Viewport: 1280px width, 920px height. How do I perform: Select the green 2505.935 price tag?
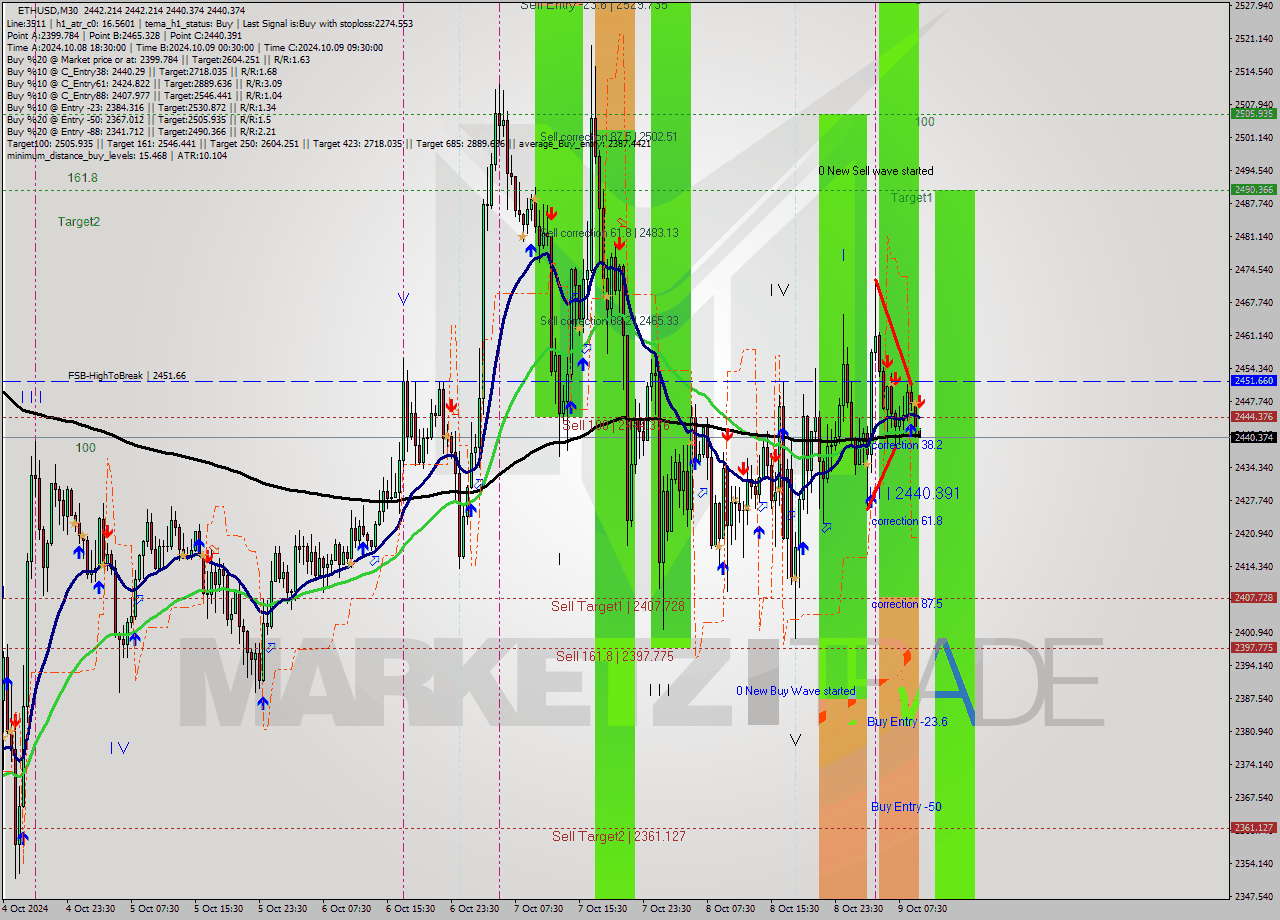click(x=1253, y=114)
